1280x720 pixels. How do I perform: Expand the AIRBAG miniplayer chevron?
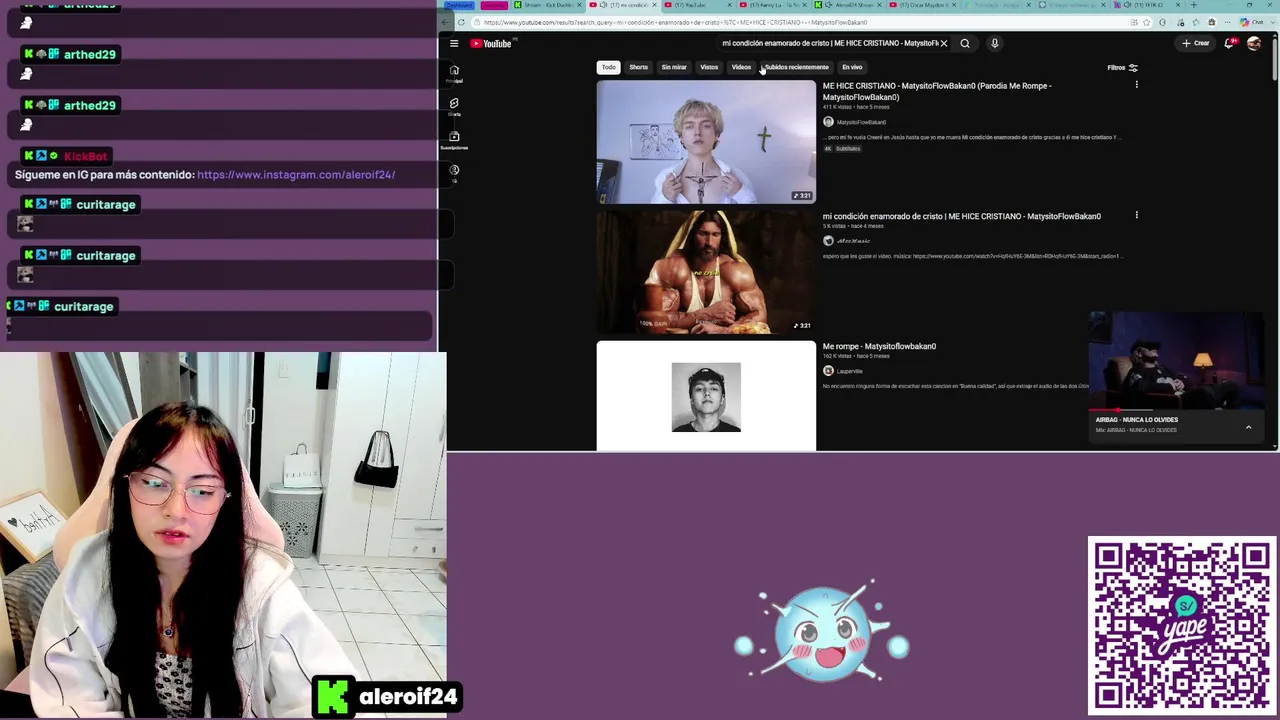pos(1248,427)
